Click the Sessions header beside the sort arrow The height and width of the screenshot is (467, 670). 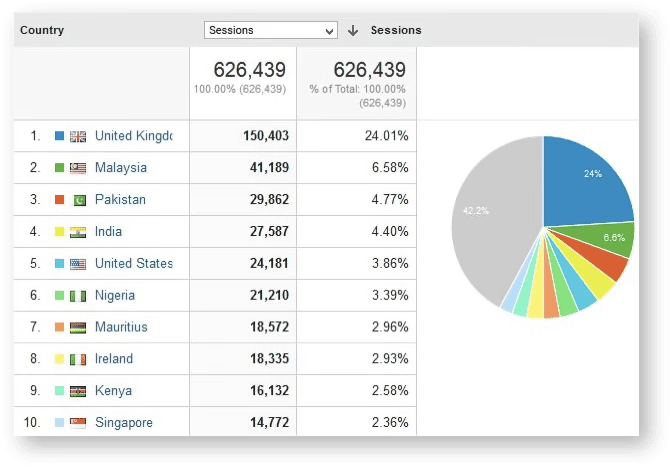[x=396, y=30]
